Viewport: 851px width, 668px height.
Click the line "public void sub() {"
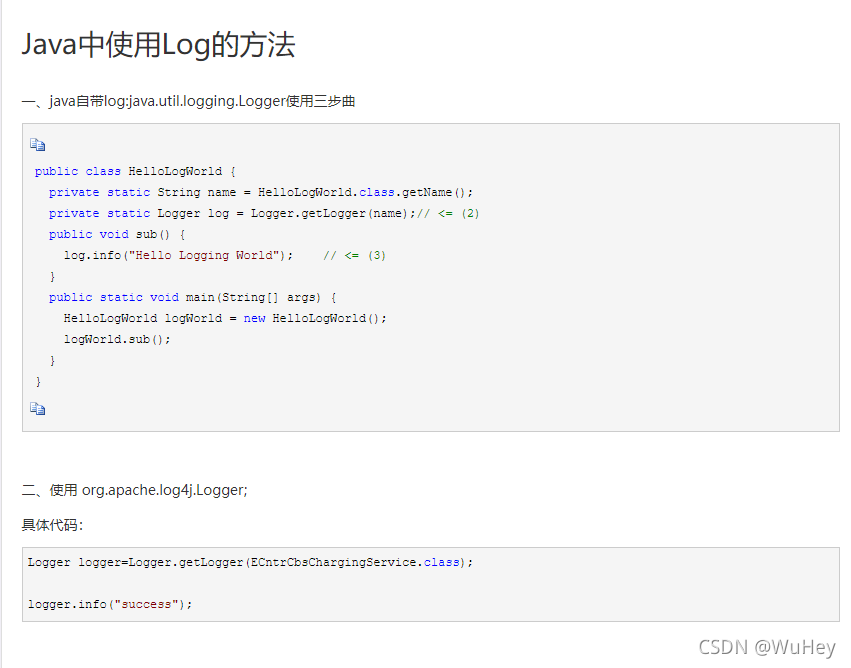tap(117, 234)
